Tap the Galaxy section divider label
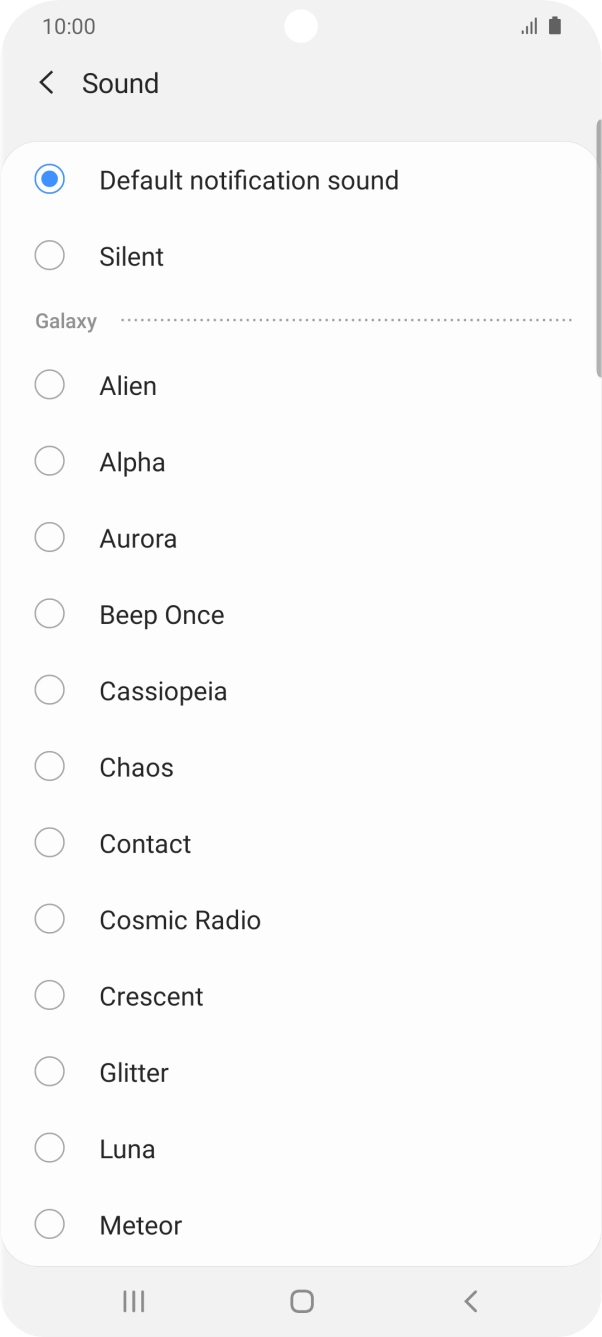Viewport: 602px width, 1337px height. pos(65,320)
